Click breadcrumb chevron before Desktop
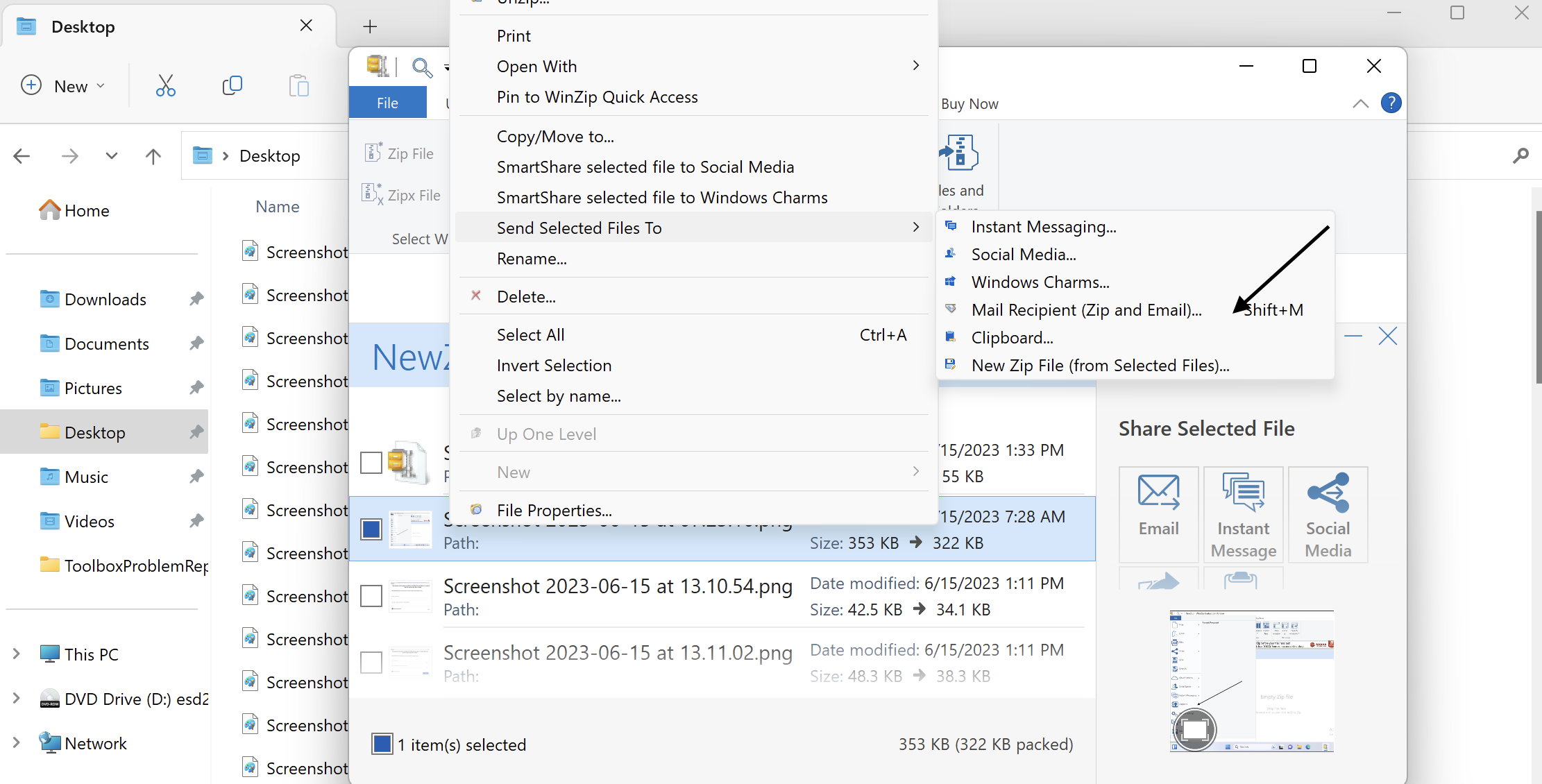 [x=226, y=156]
